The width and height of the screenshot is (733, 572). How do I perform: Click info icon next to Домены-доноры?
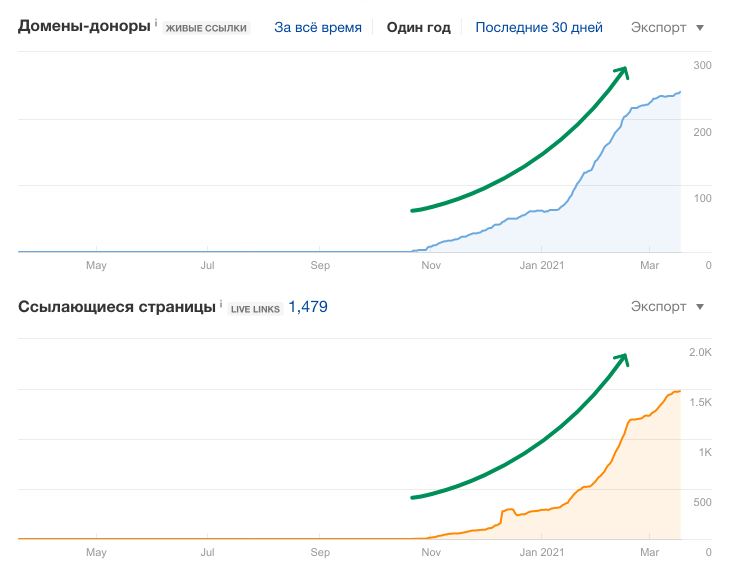[156, 23]
